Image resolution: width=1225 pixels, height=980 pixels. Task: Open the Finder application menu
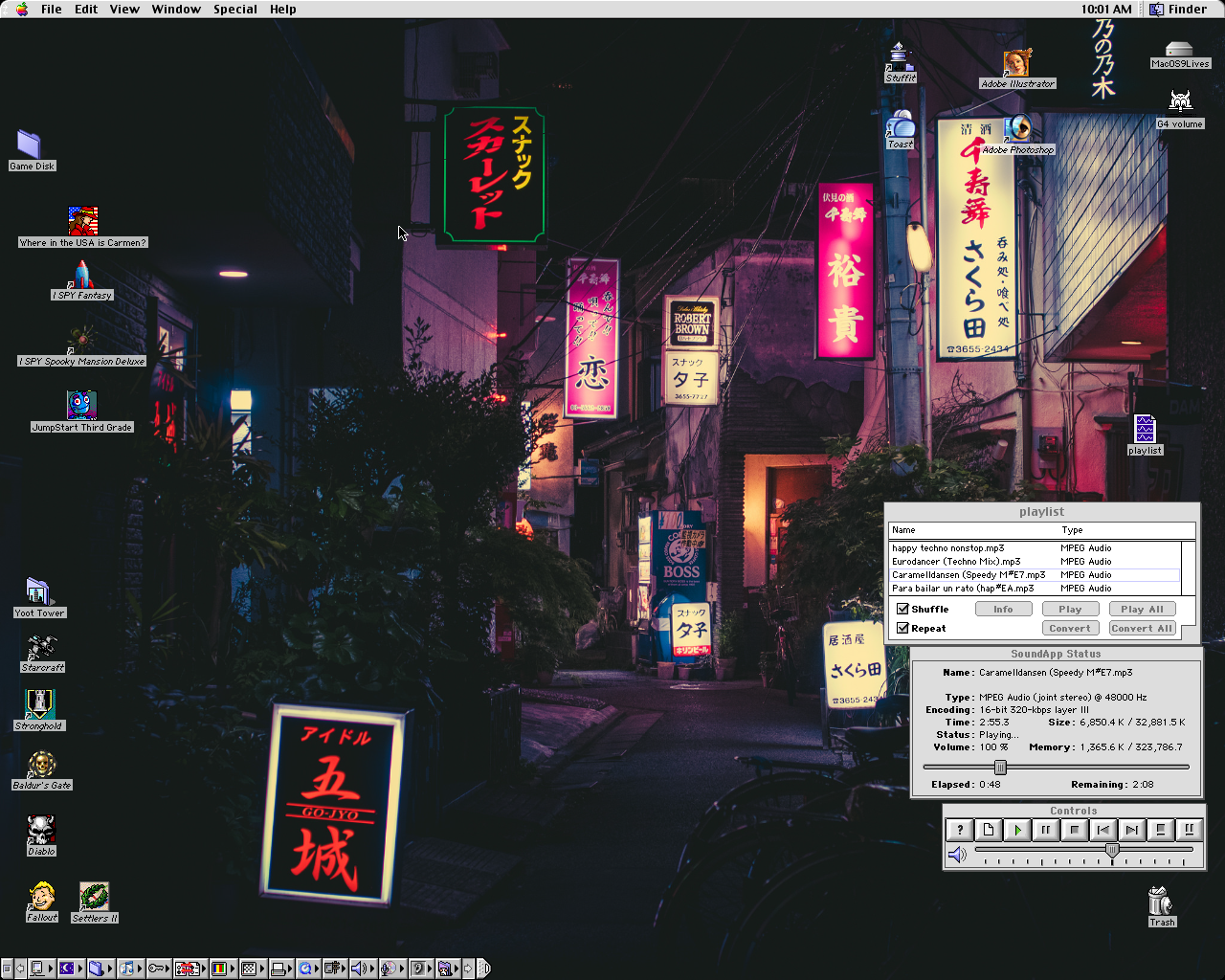point(1178,10)
